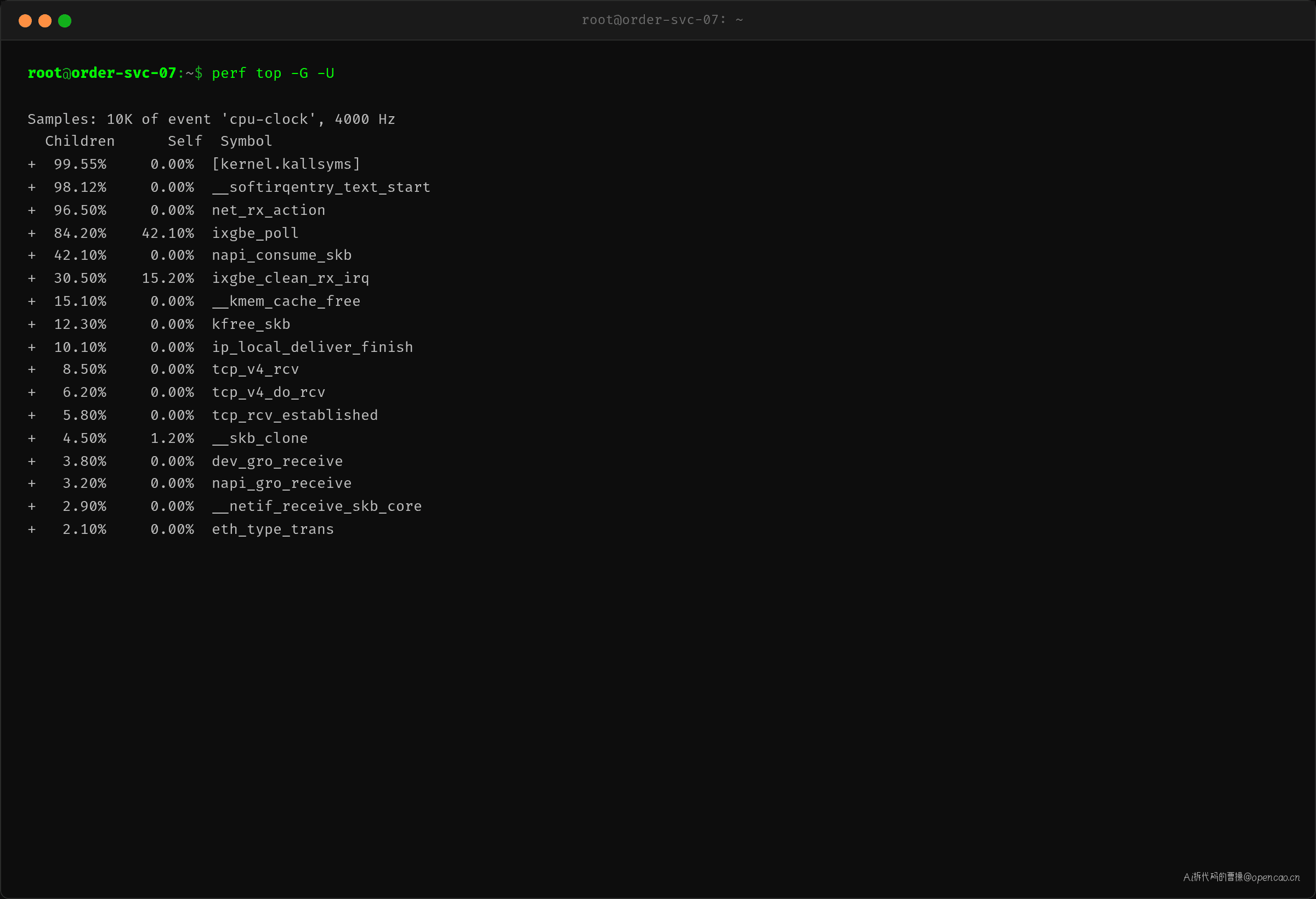Screen dimensions: 1316x899
Task: Select the ip_local_deliver_finish symbol
Action: 313,347
